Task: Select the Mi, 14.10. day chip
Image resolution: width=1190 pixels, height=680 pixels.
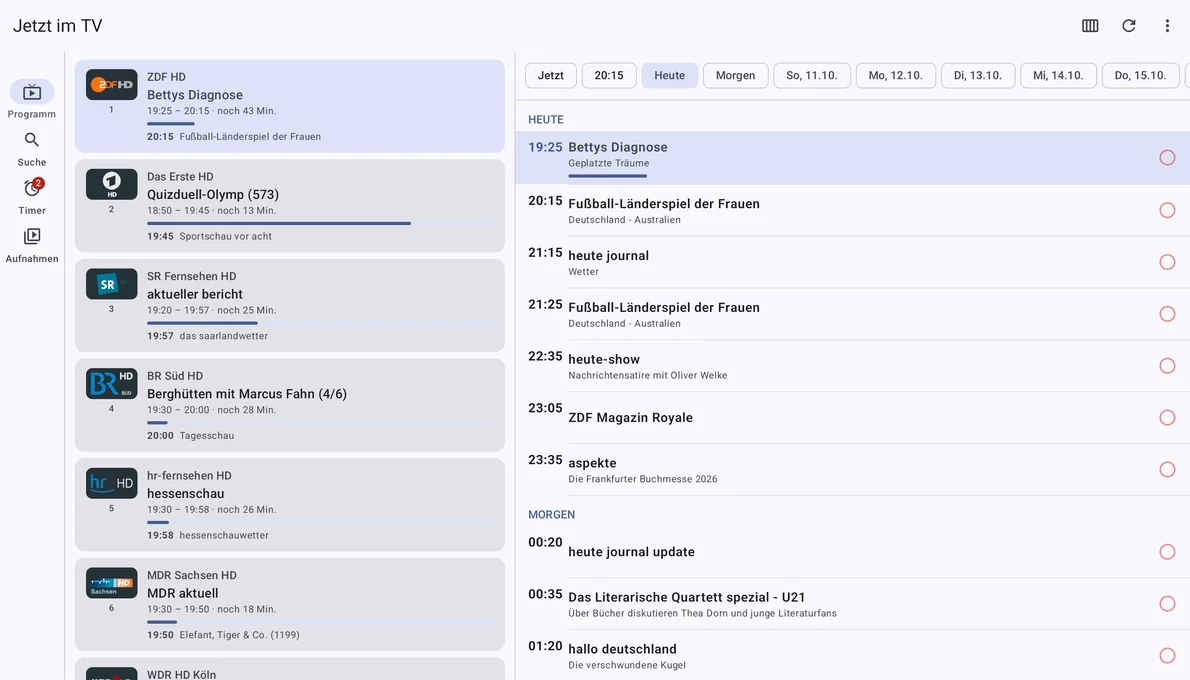Action: point(1058,75)
